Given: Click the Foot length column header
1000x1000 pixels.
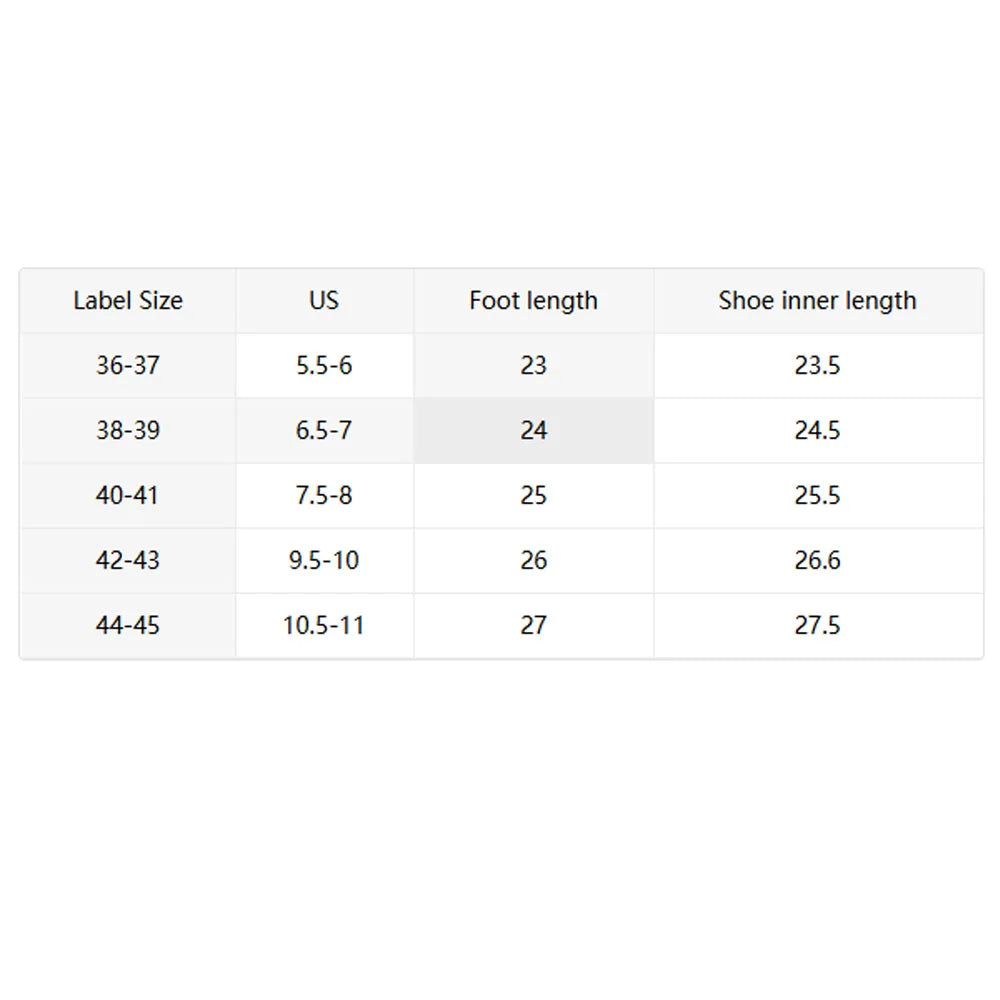Looking at the screenshot, I should (x=534, y=300).
